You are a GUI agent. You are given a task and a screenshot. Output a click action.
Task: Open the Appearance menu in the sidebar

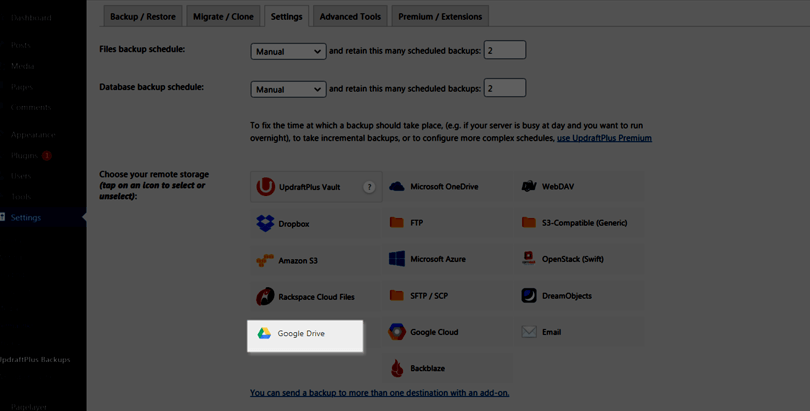(33, 135)
